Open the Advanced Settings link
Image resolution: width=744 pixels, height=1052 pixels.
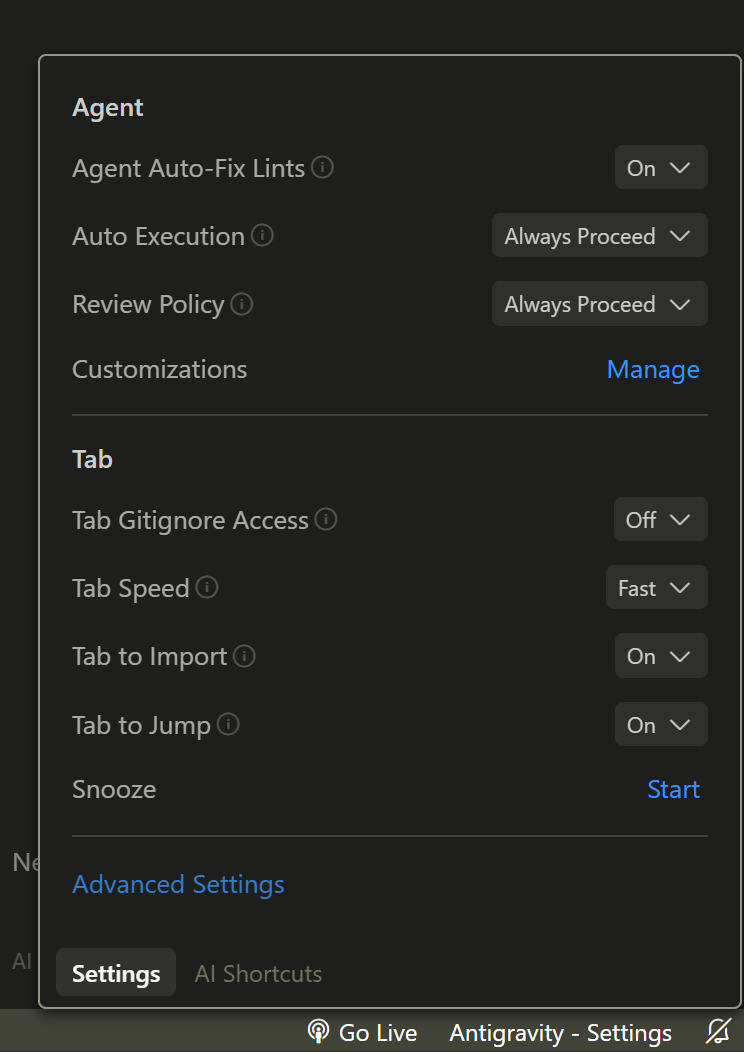(x=178, y=884)
